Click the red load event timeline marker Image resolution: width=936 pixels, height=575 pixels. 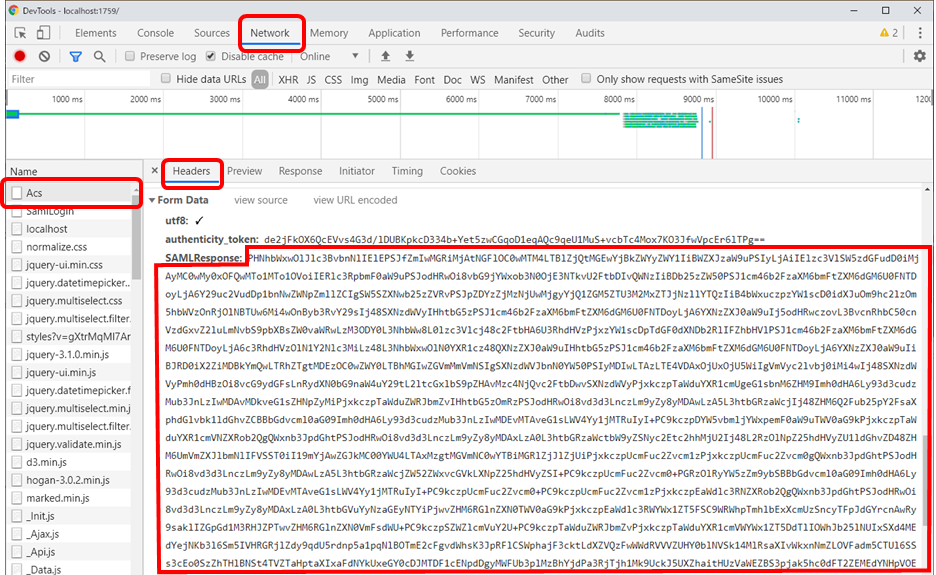(x=712, y=133)
